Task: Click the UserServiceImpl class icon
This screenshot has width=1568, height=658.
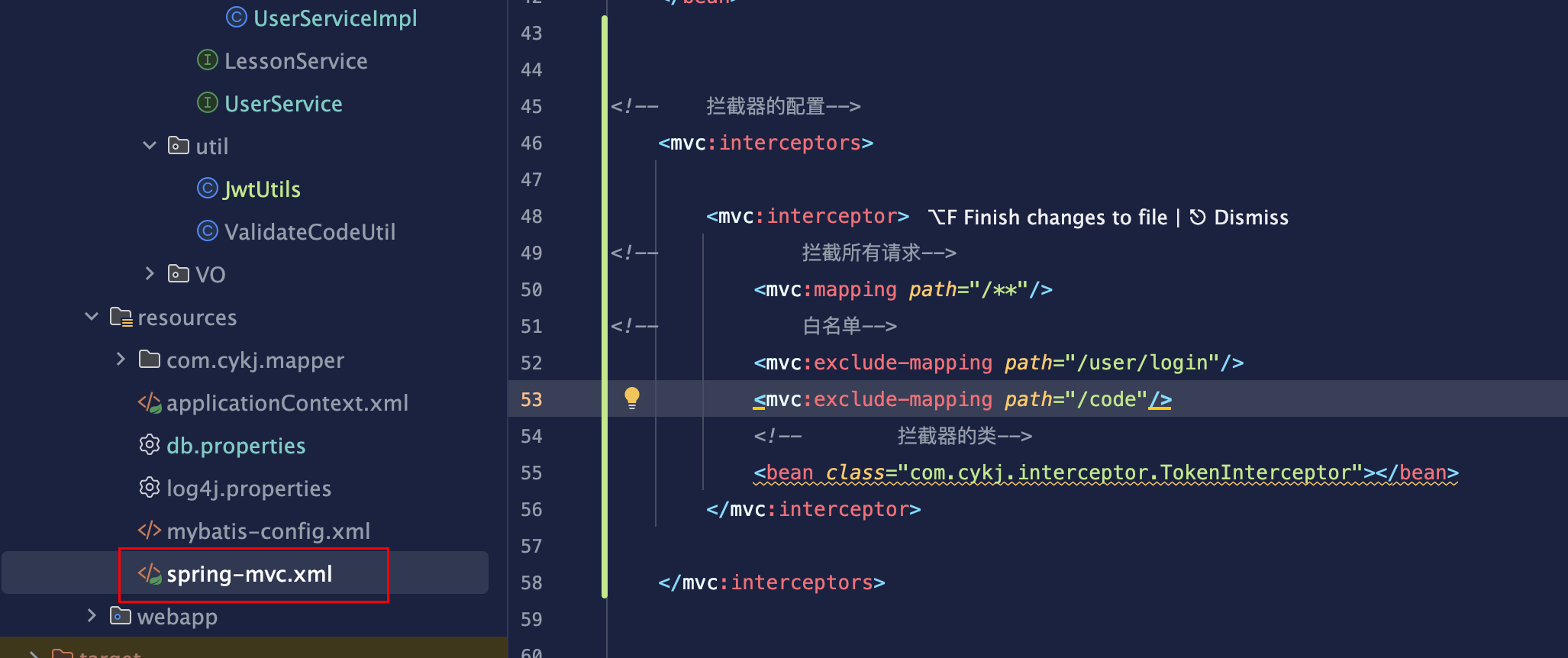Action: [237, 17]
